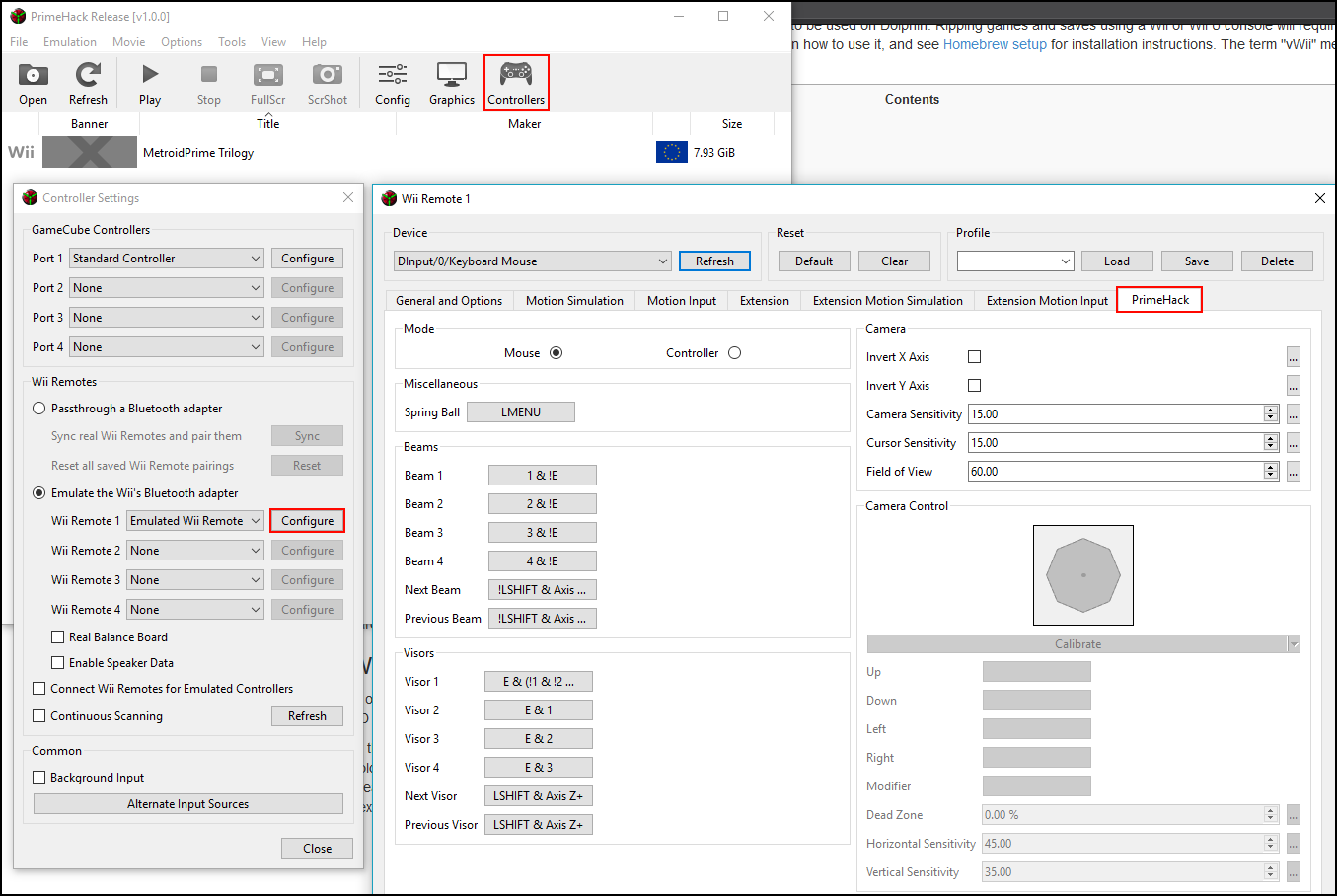Open the Controllers toolbar icon

[x=516, y=83]
